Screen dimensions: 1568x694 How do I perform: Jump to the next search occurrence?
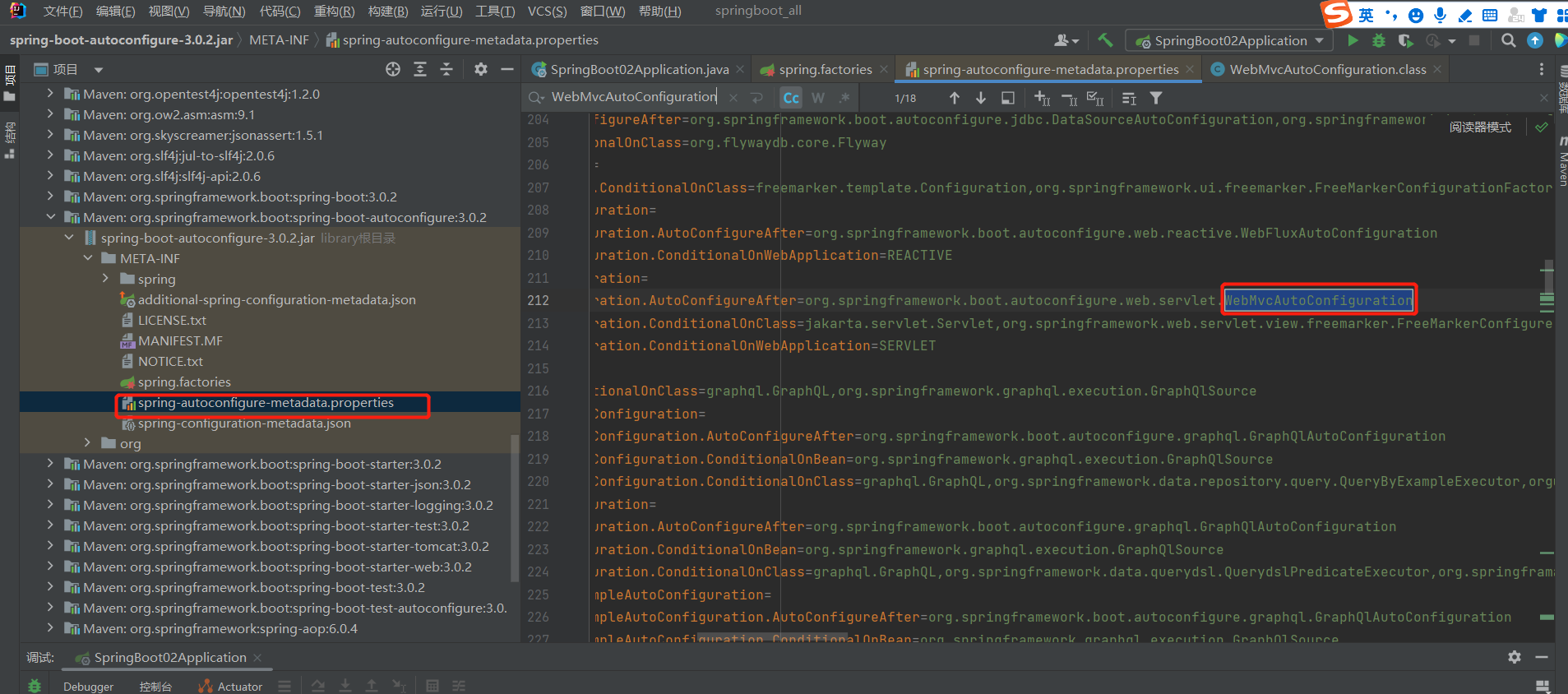tap(981, 98)
